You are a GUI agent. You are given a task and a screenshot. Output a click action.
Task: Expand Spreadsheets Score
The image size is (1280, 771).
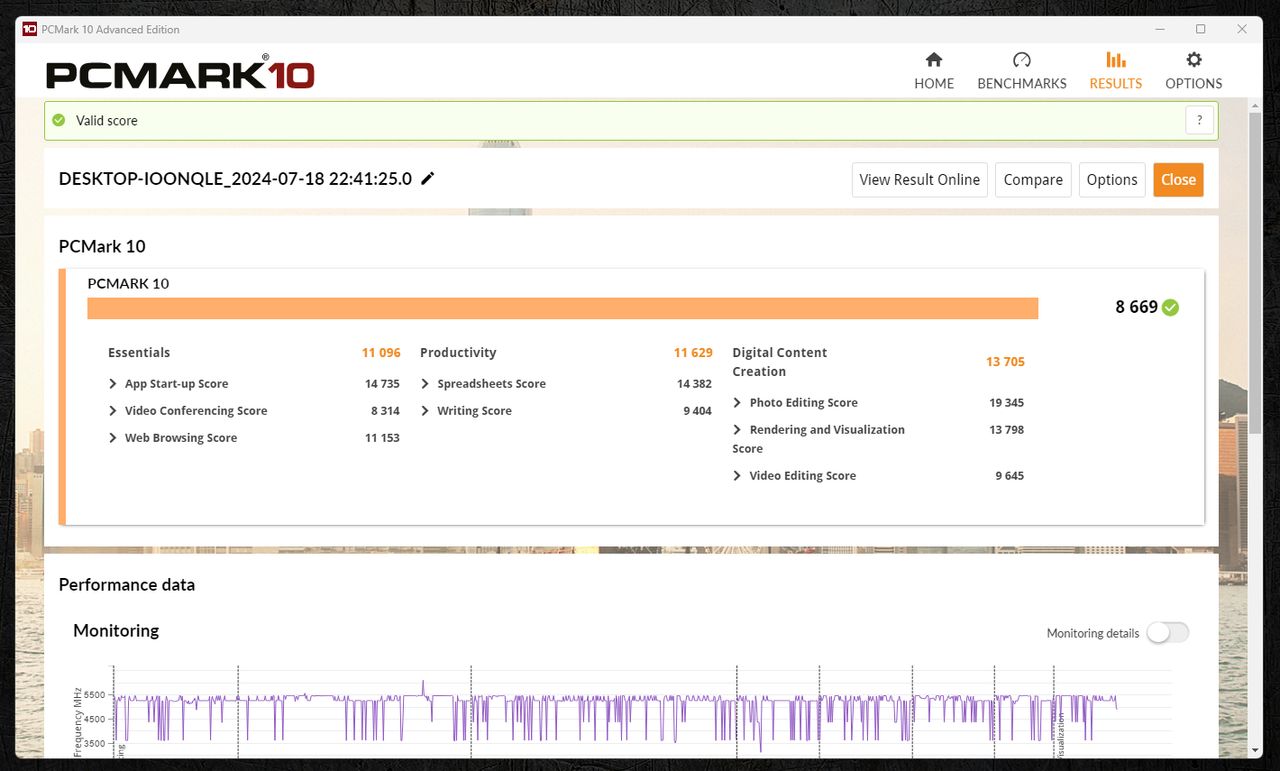click(x=425, y=384)
